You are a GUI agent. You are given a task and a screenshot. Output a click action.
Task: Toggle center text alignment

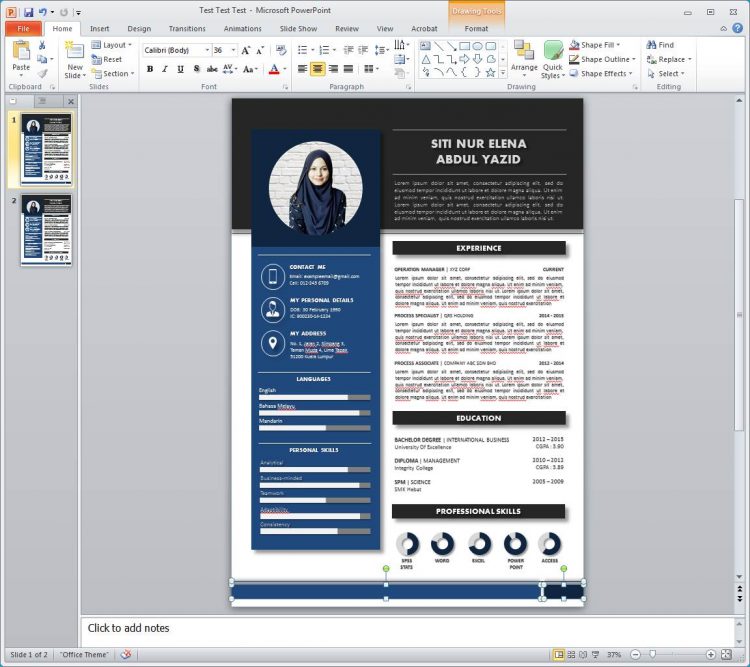point(318,69)
